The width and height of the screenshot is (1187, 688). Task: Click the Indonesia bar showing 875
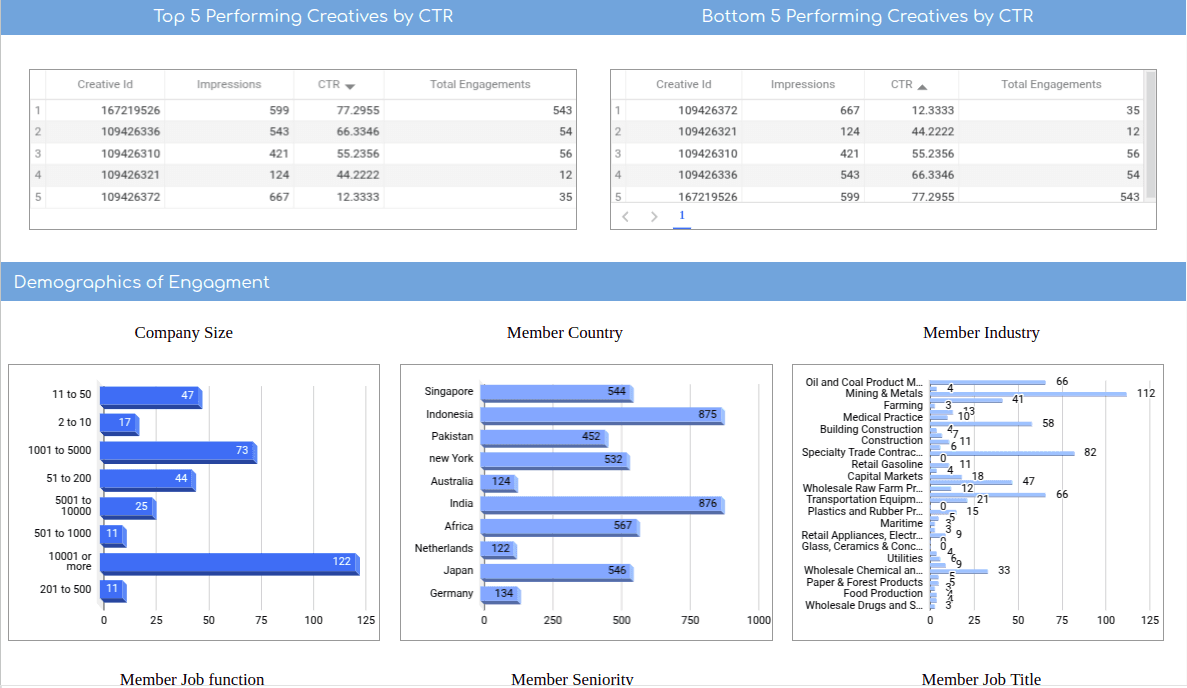(x=602, y=416)
